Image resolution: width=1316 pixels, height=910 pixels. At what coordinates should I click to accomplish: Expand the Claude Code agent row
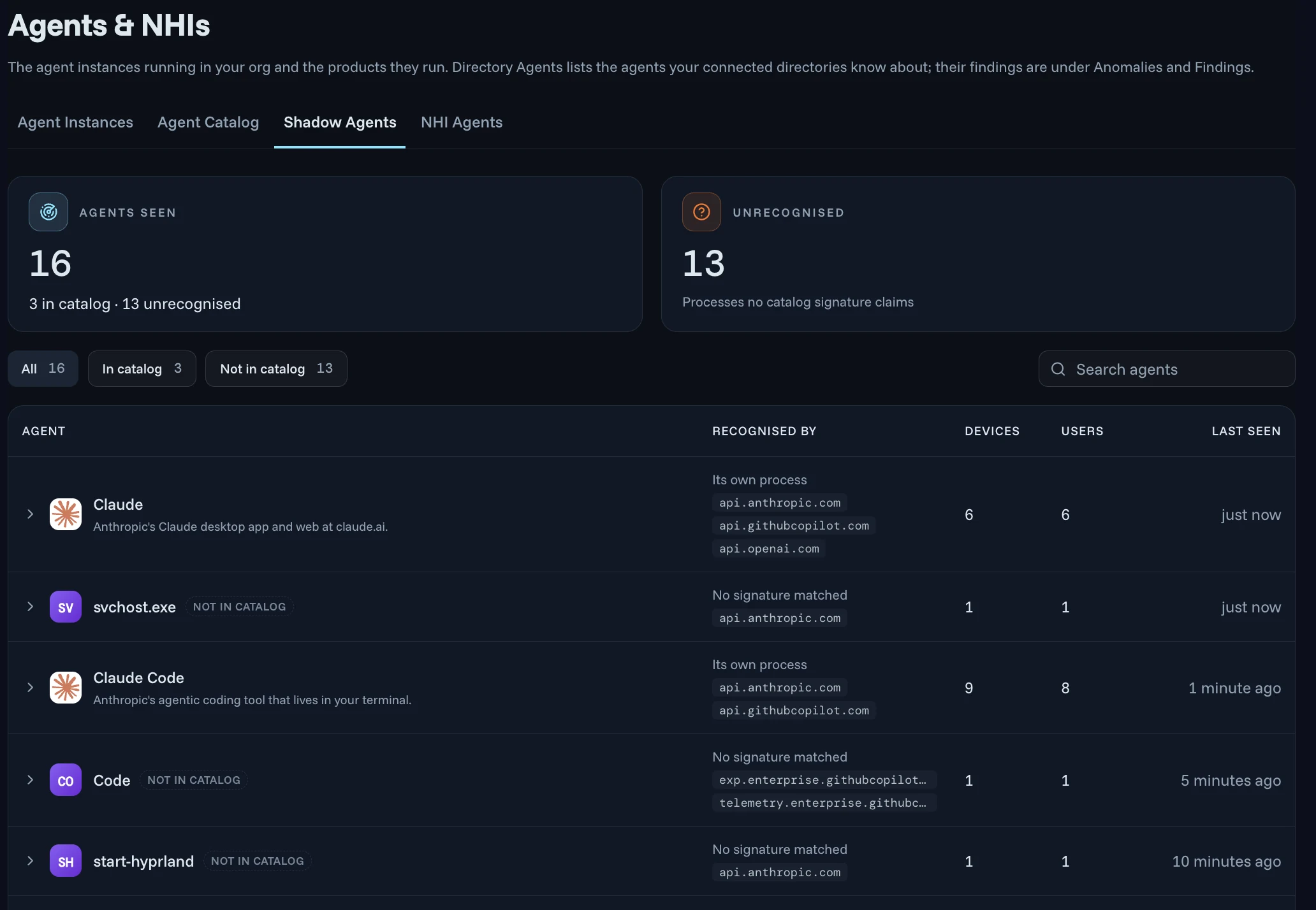tap(30, 688)
